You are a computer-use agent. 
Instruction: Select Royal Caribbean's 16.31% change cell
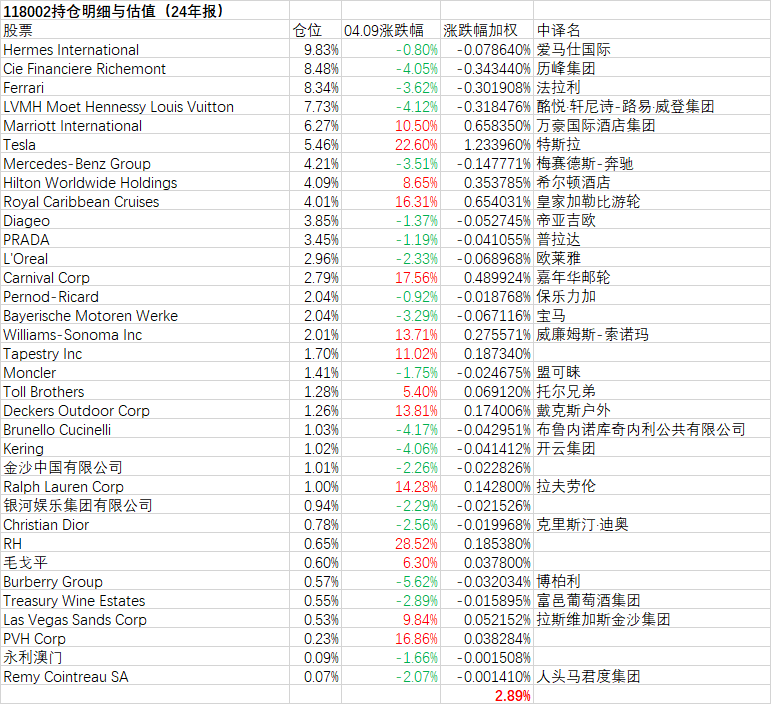(x=391, y=201)
